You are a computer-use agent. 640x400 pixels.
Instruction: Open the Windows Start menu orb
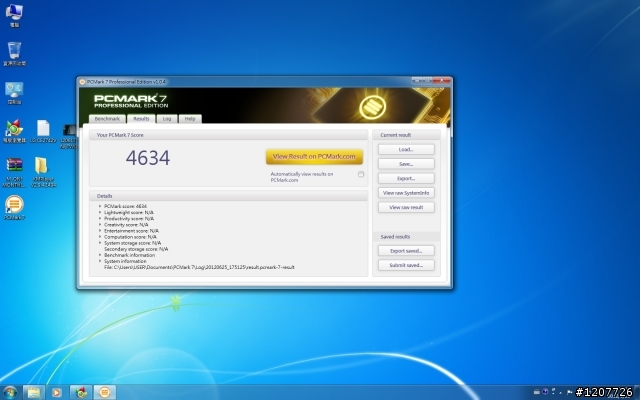coord(10,393)
